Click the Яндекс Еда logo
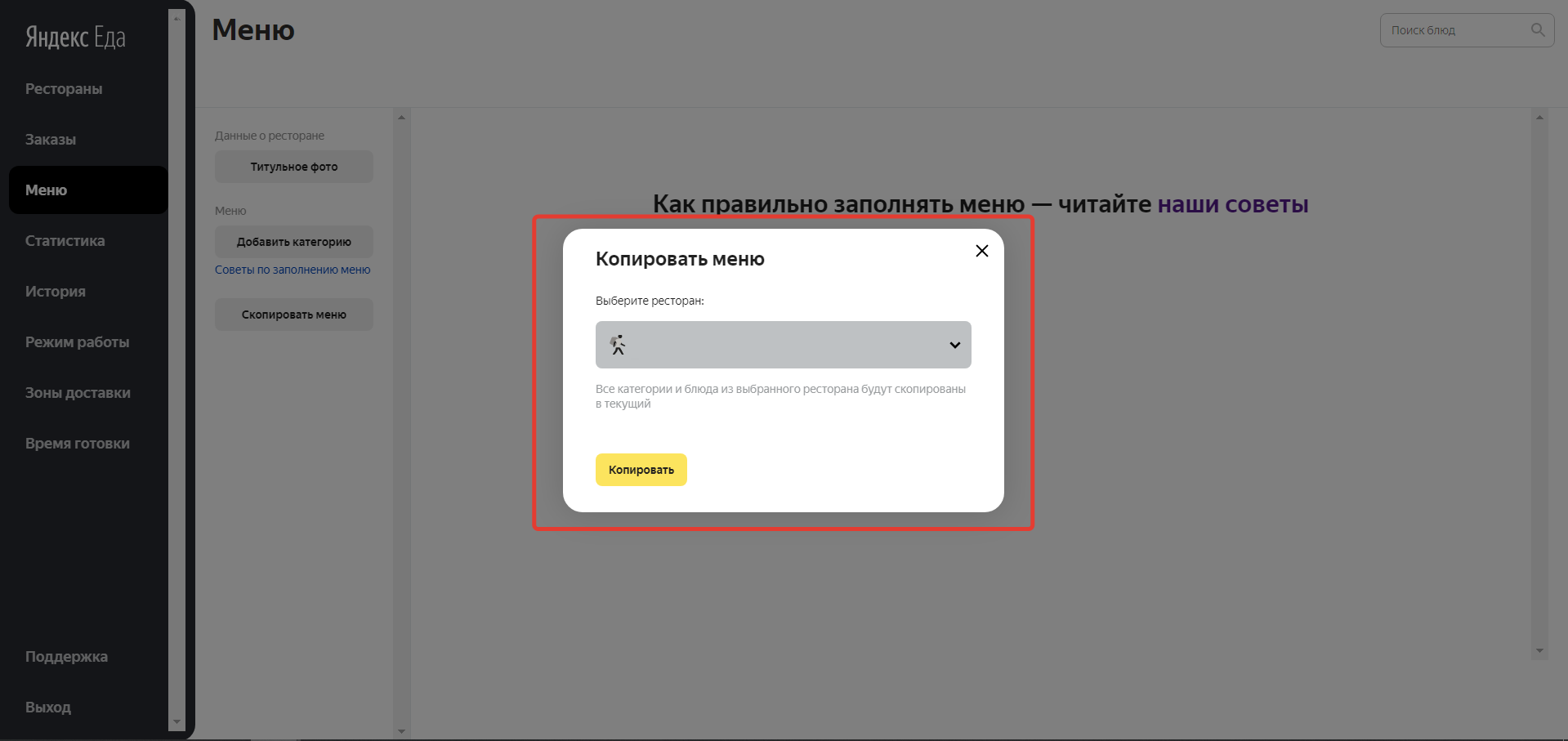This screenshot has height=741, width=1568. tap(75, 38)
